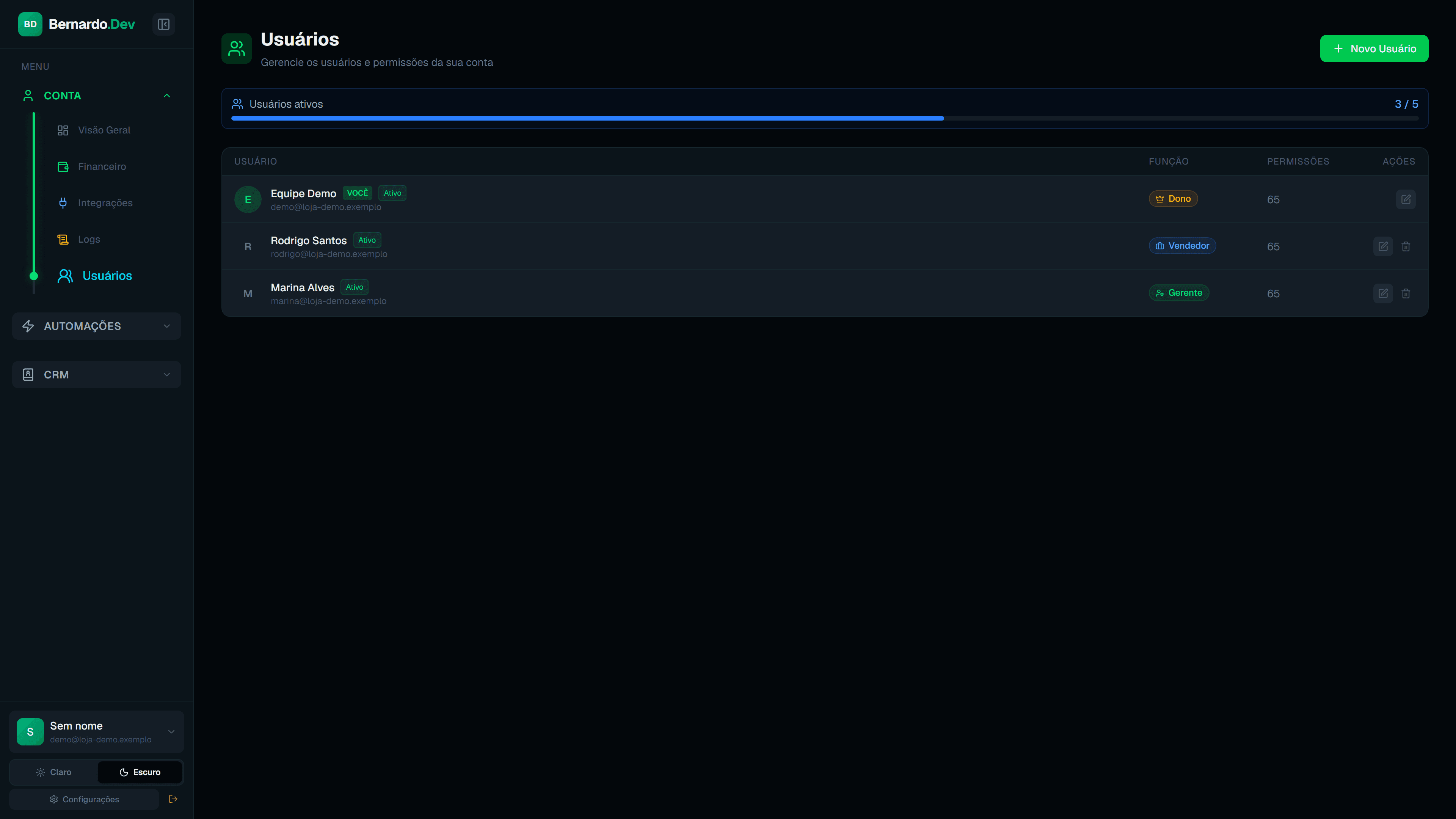Edit the Rodrigo Santos user
Screen dimensions: 1456x819
click(1382, 246)
